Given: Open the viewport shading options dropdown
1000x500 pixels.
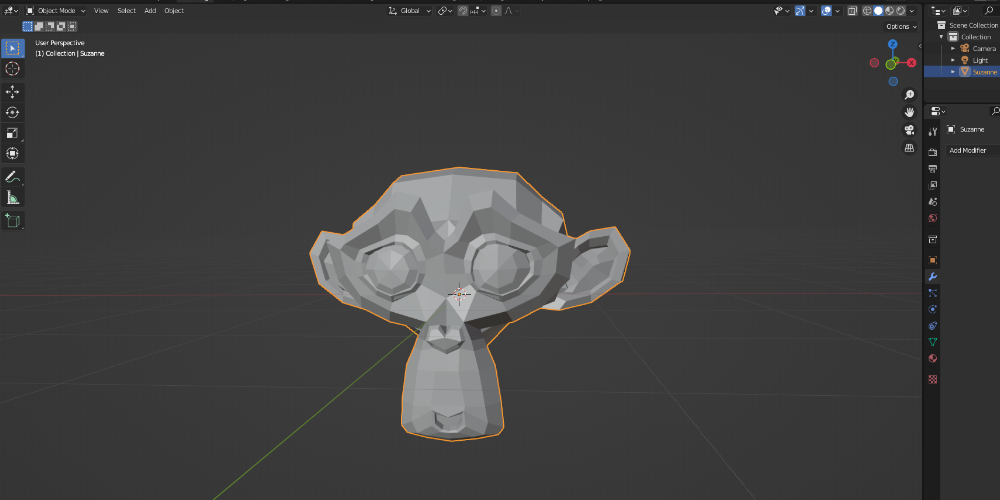Looking at the screenshot, I should click(x=912, y=11).
